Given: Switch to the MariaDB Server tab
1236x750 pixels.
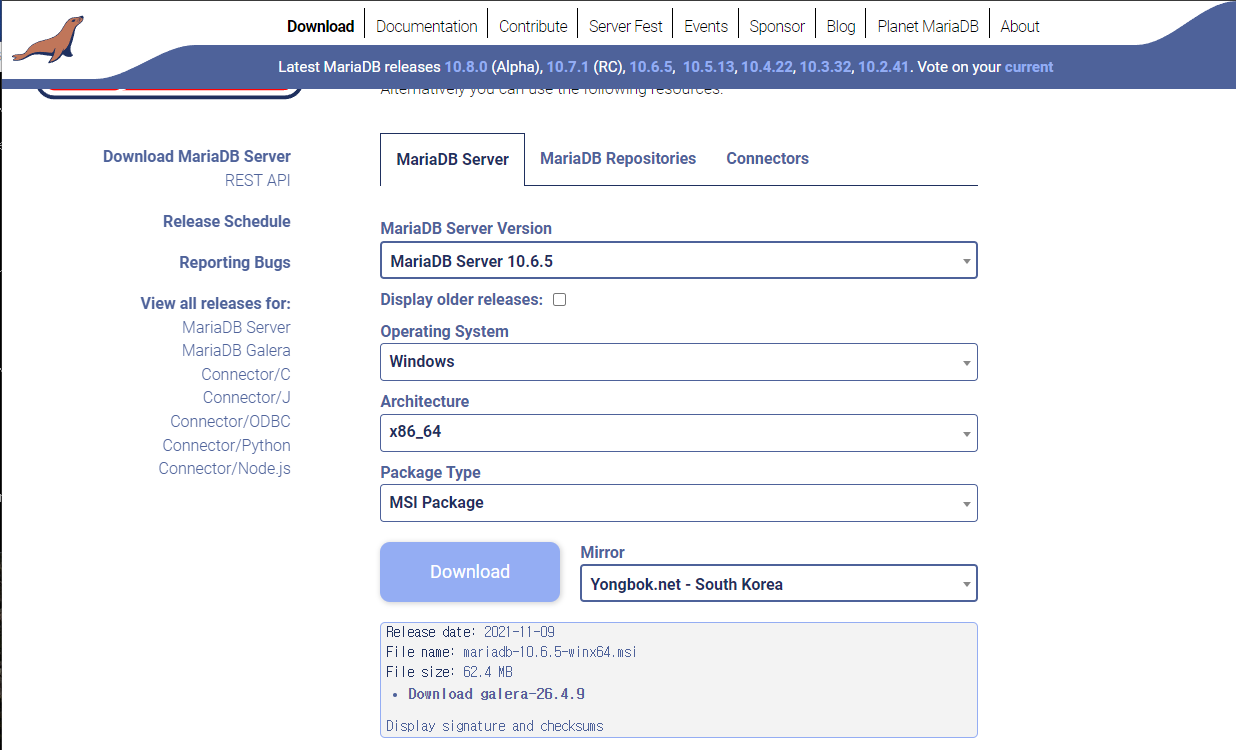Looking at the screenshot, I should [x=453, y=159].
